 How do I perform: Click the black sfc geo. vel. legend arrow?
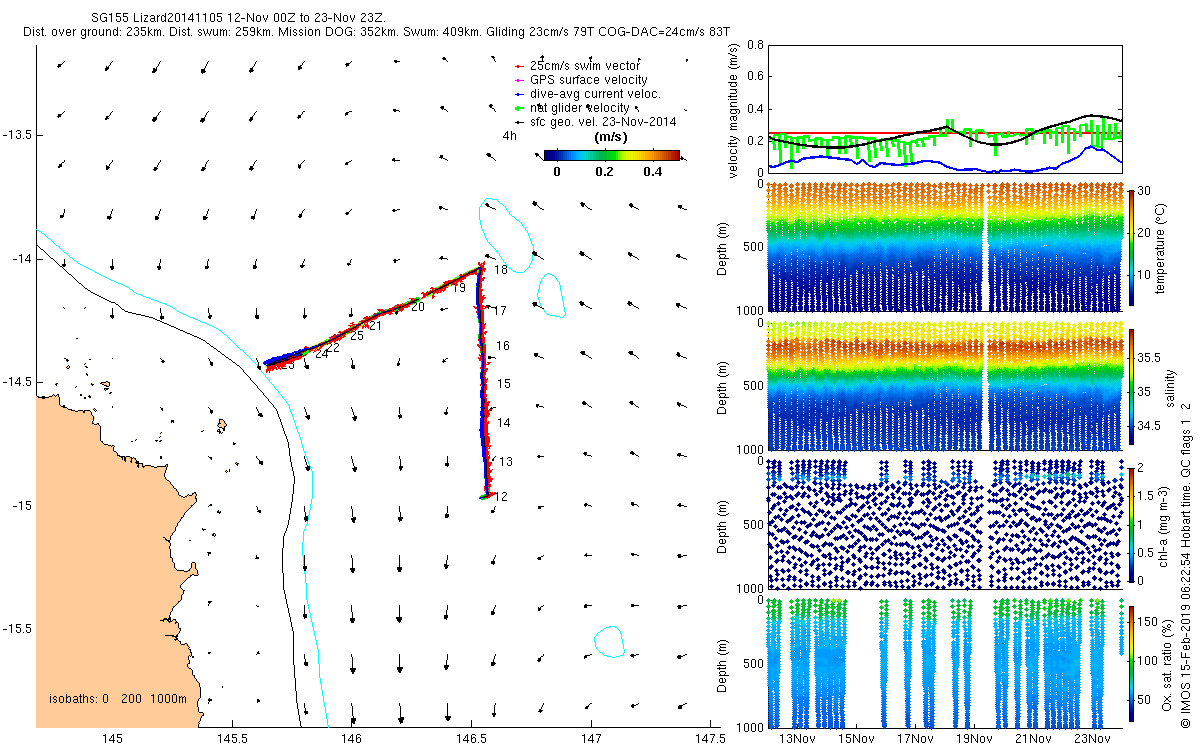coord(519,122)
